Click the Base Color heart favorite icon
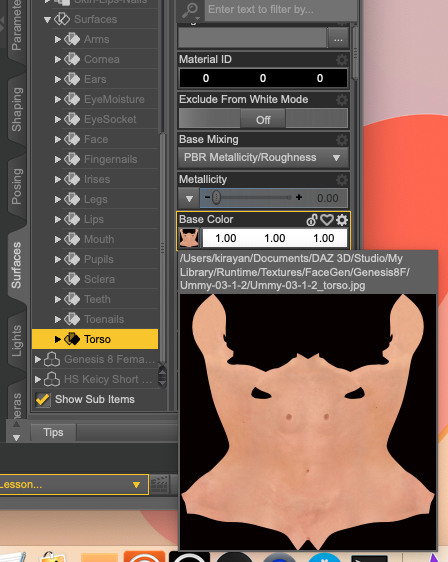Viewport: 448px width, 562px height. pyautogui.click(x=327, y=220)
